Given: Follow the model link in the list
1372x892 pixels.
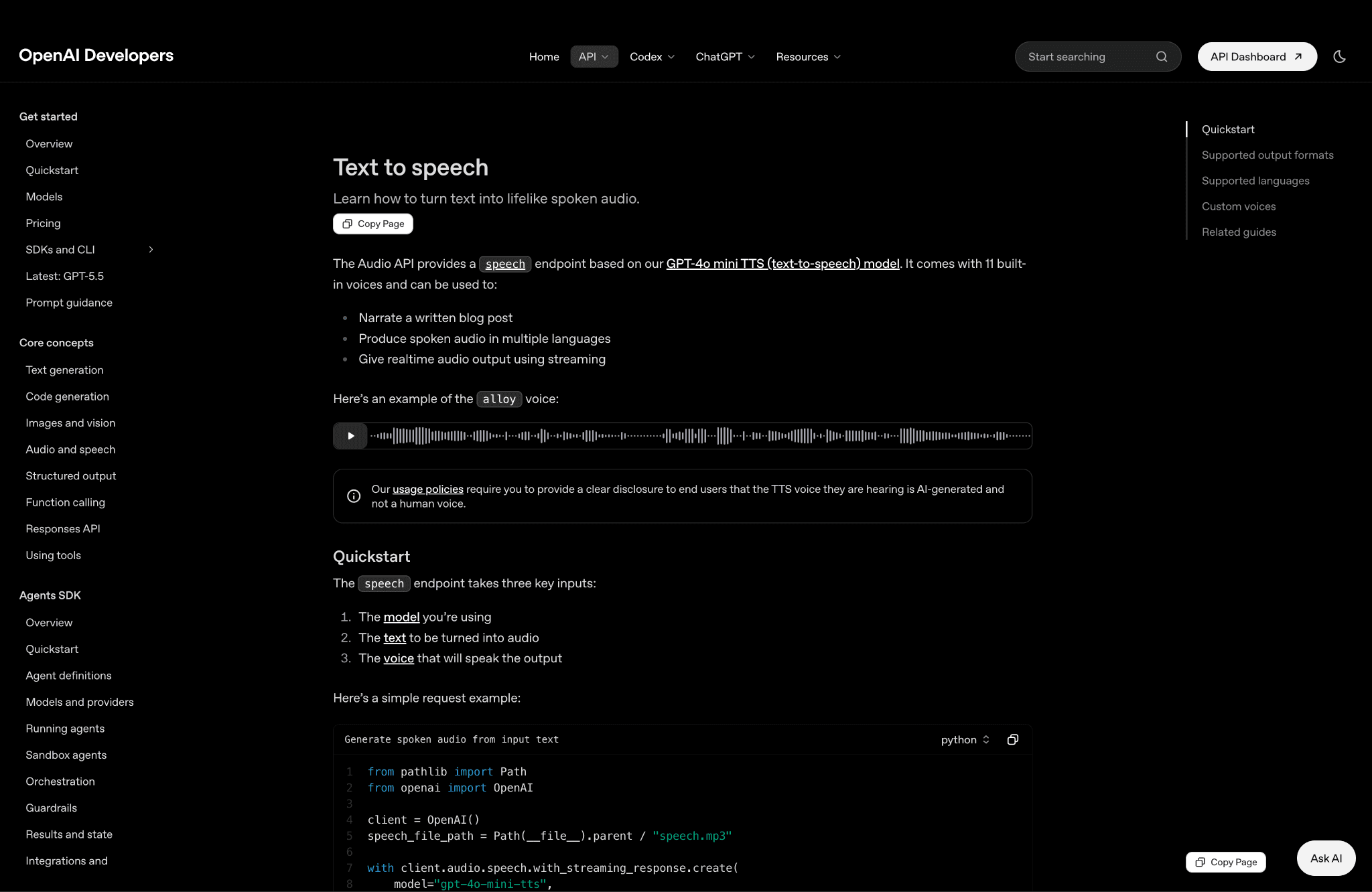Looking at the screenshot, I should pyautogui.click(x=401, y=617).
